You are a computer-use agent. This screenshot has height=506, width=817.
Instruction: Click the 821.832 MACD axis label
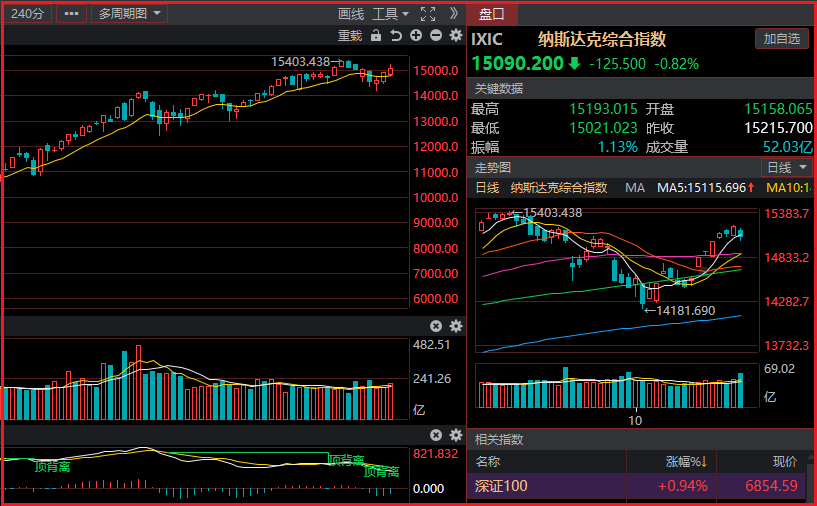click(436, 454)
